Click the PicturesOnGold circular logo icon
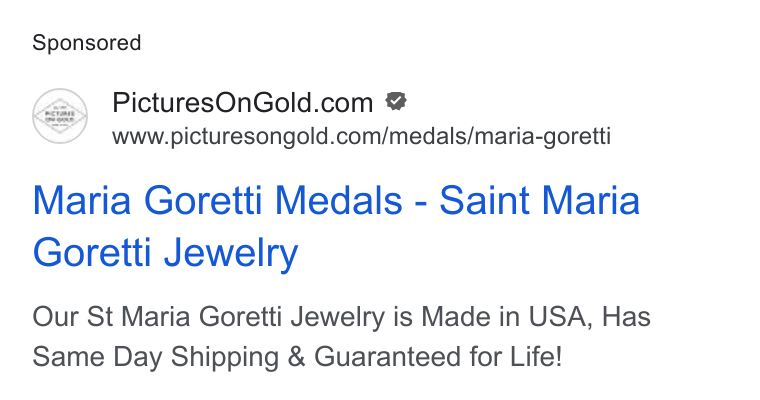The width and height of the screenshot is (760, 400). (60, 116)
